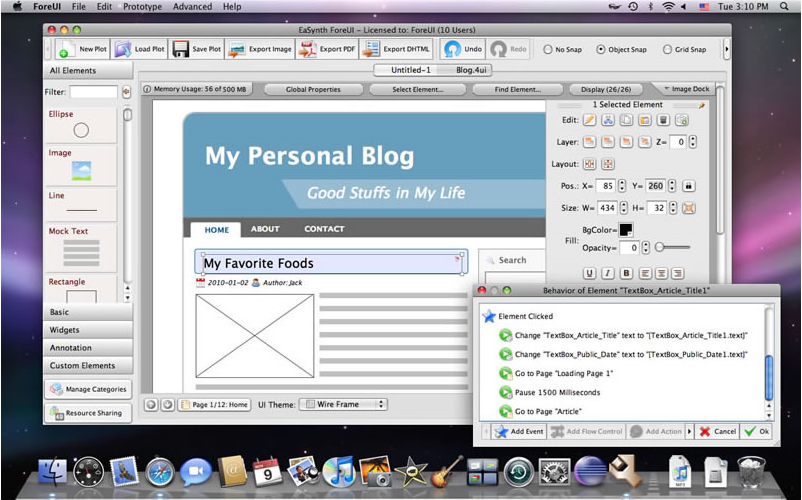Click the size fit icon next to H field
Image resolution: width=802 pixels, height=500 pixels.
(688, 208)
